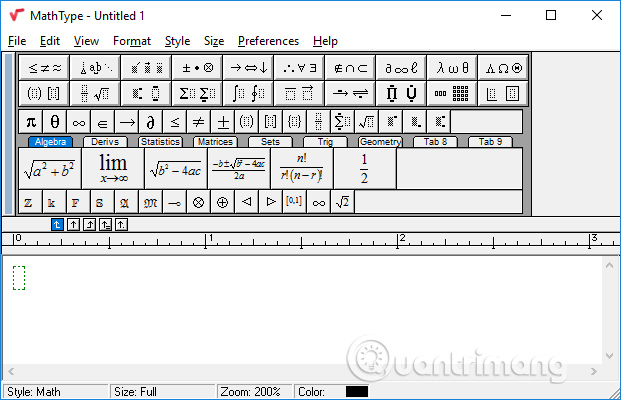Viewport: 621px width, 400px height.
Task: Insert the not-equal symbol from small bar
Action: pyautogui.click(x=198, y=122)
